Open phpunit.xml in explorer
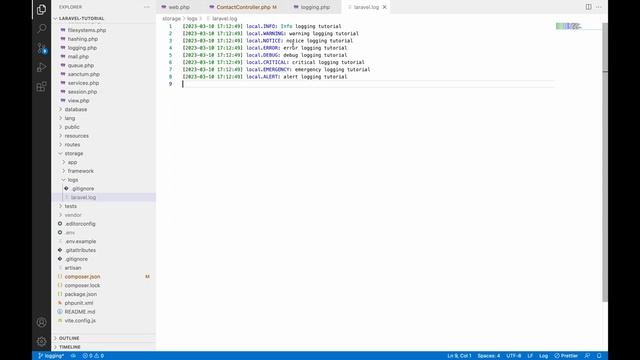The image size is (640, 360). point(79,303)
